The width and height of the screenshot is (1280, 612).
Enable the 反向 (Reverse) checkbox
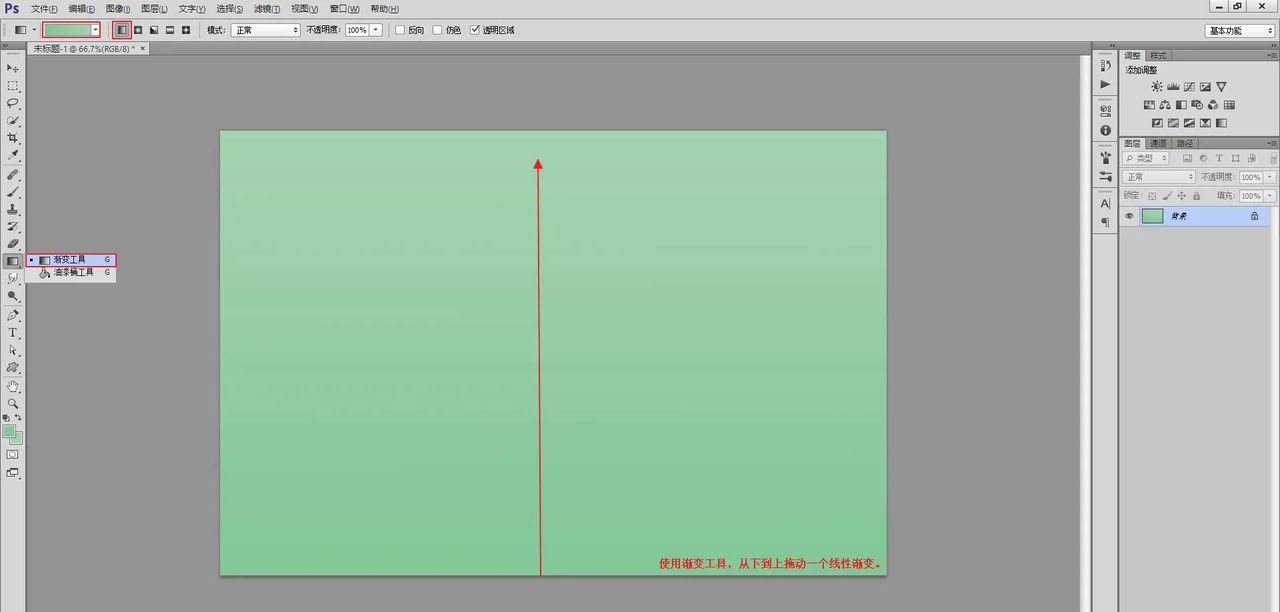point(401,30)
